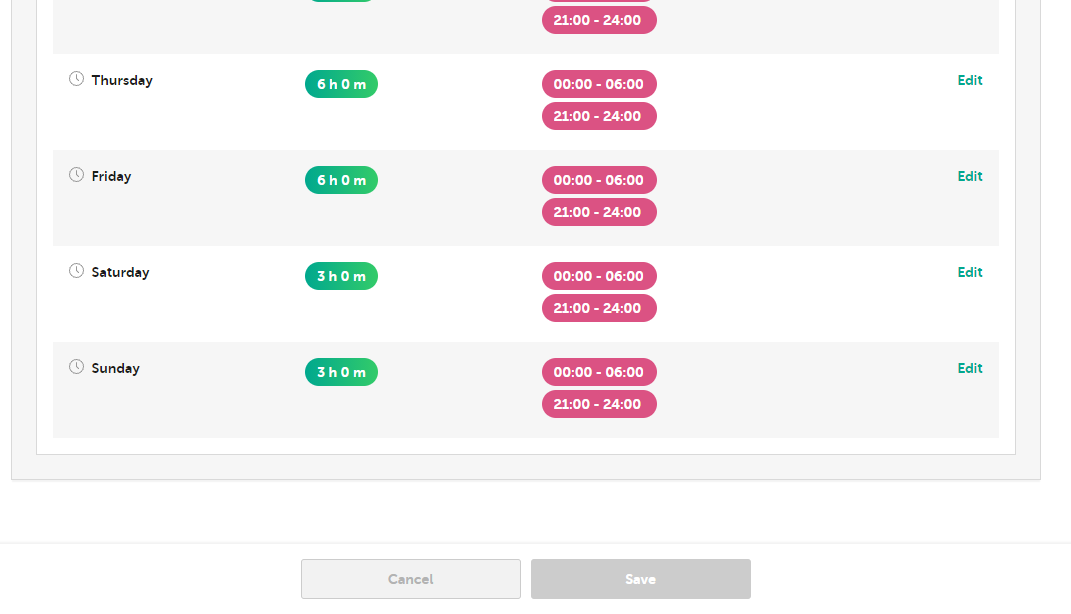This screenshot has width=1071, height=614.
Task: Select Friday's 21:00 - 24:00 blocked period
Action: [x=599, y=212]
